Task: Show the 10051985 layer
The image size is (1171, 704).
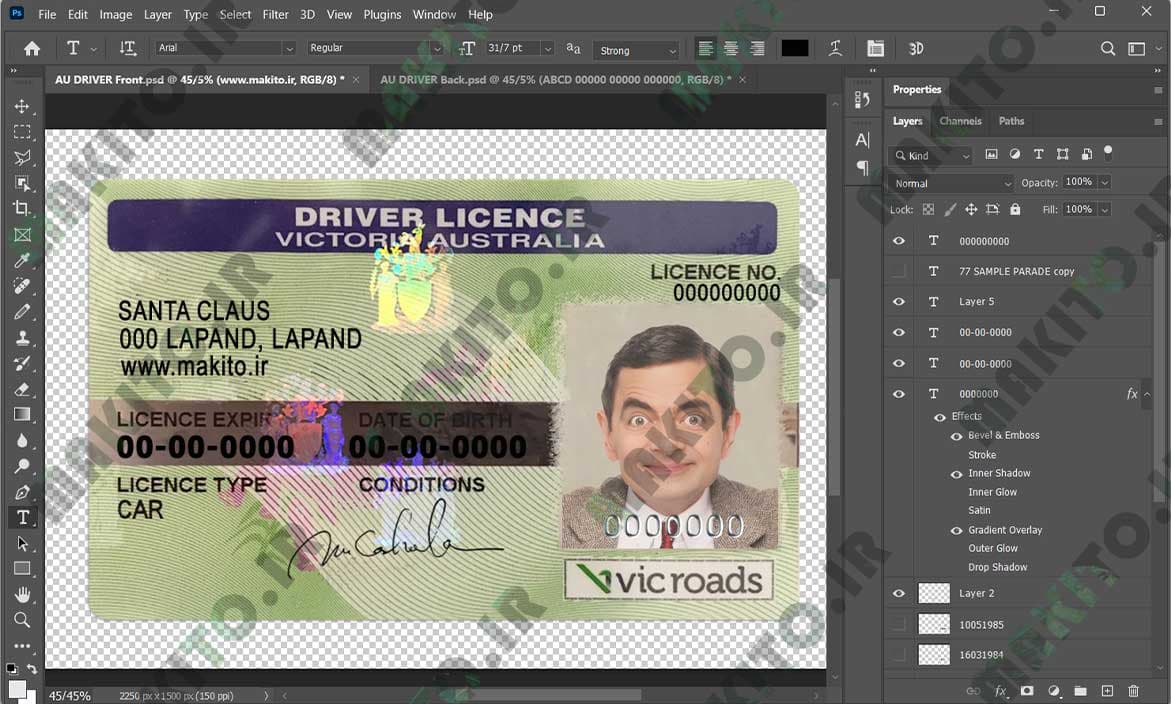Action: (898, 624)
